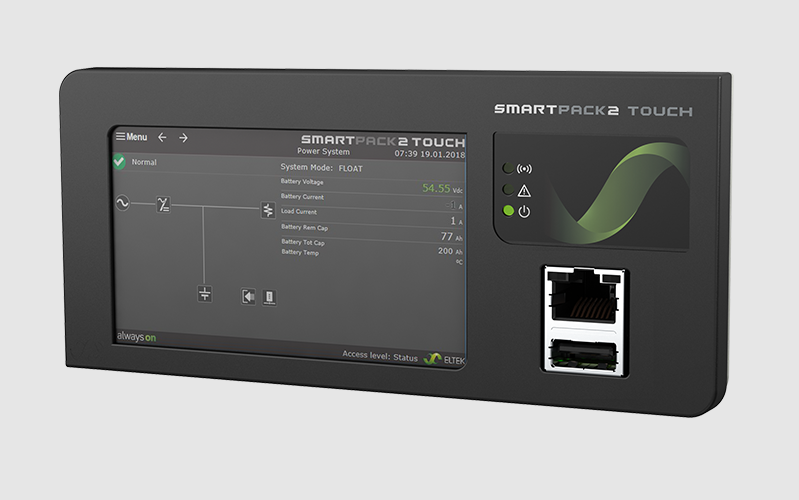Tap the 'System Mode: FLOAT' row
This screenshot has width=799, height=500.
(x=322, y=168)
